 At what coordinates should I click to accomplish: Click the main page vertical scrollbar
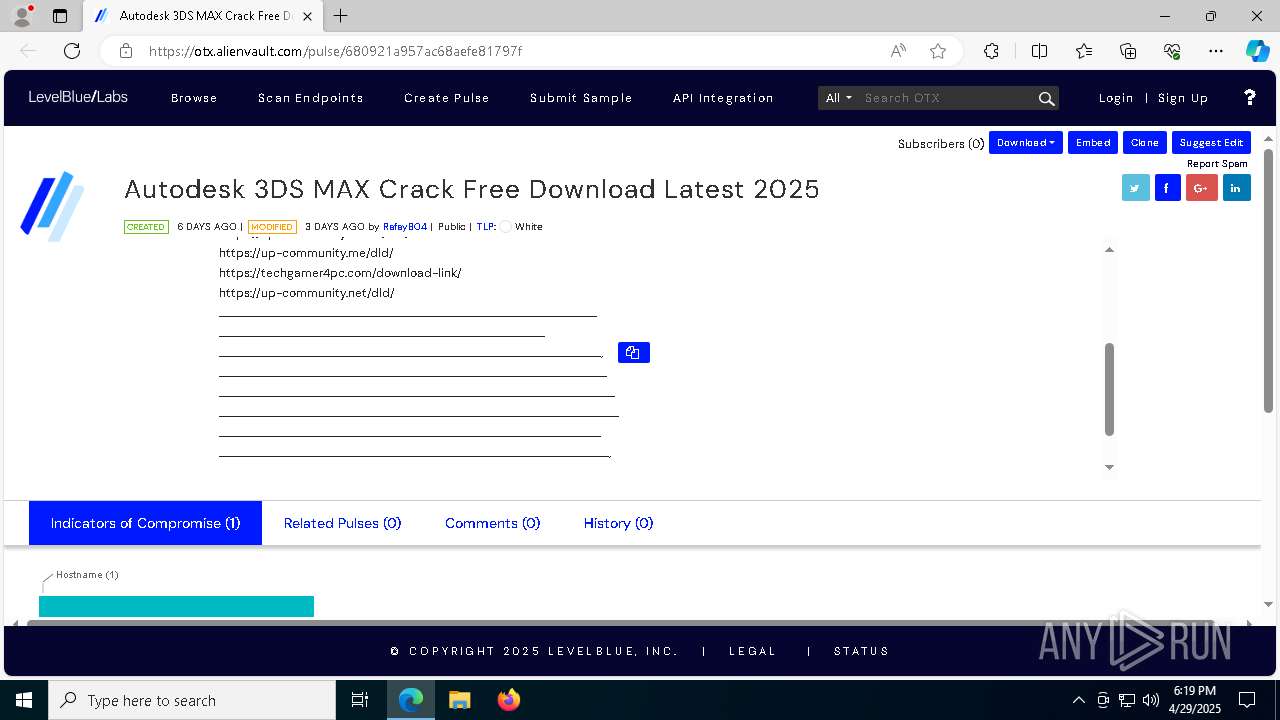point(1268,280)
